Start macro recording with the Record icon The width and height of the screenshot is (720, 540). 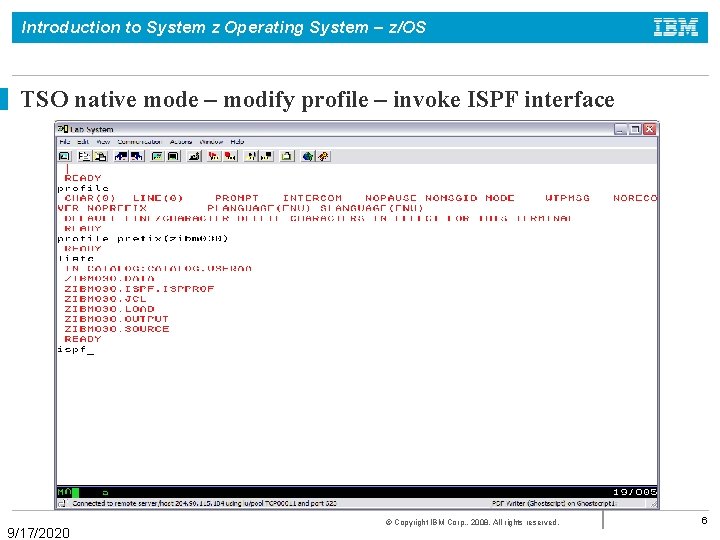coord(214,157)
